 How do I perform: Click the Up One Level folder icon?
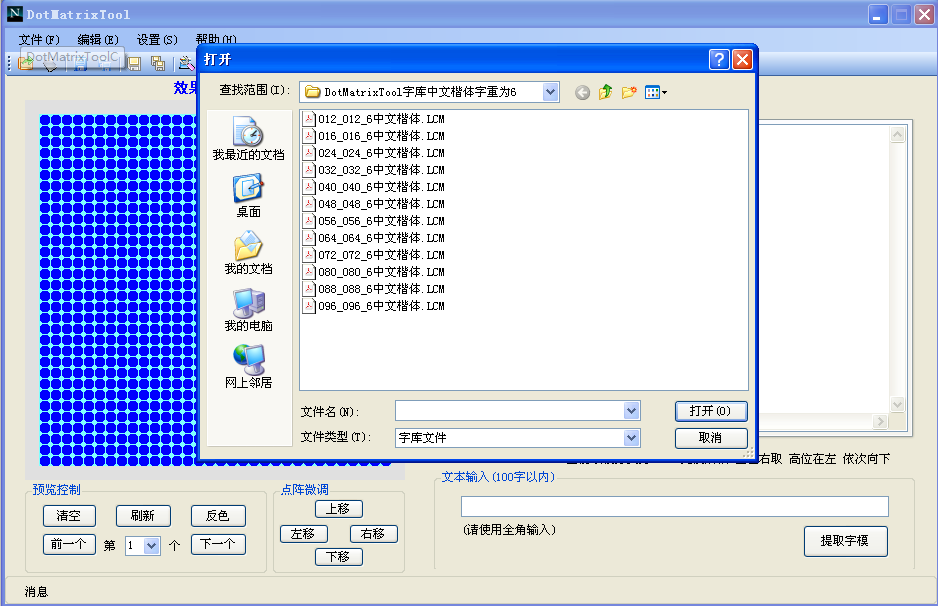pos(605,91)
